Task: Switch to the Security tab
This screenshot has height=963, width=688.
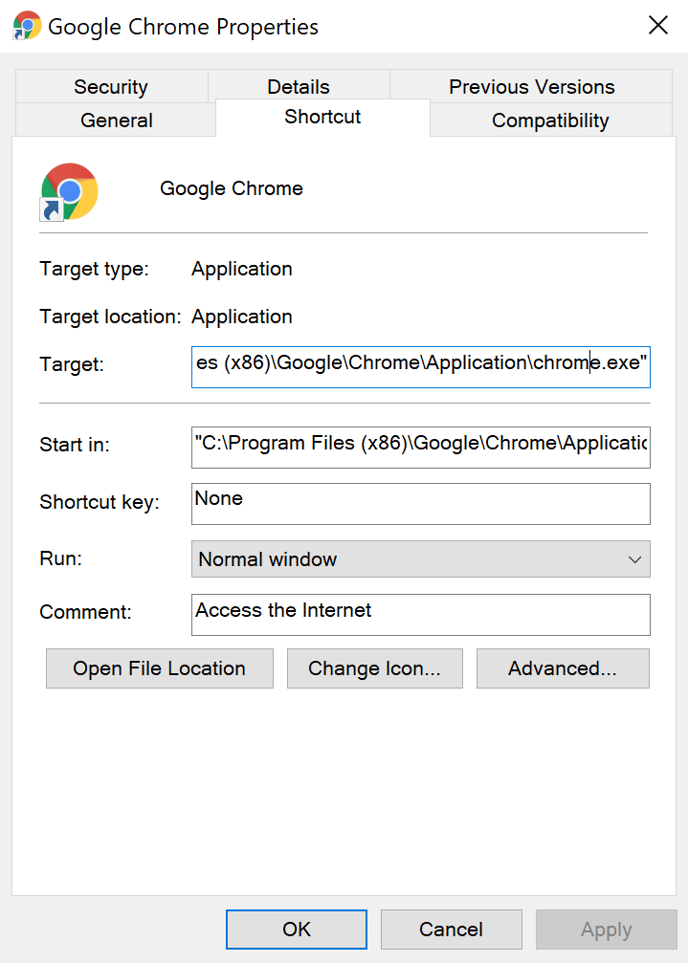Action: click(111, 87)
